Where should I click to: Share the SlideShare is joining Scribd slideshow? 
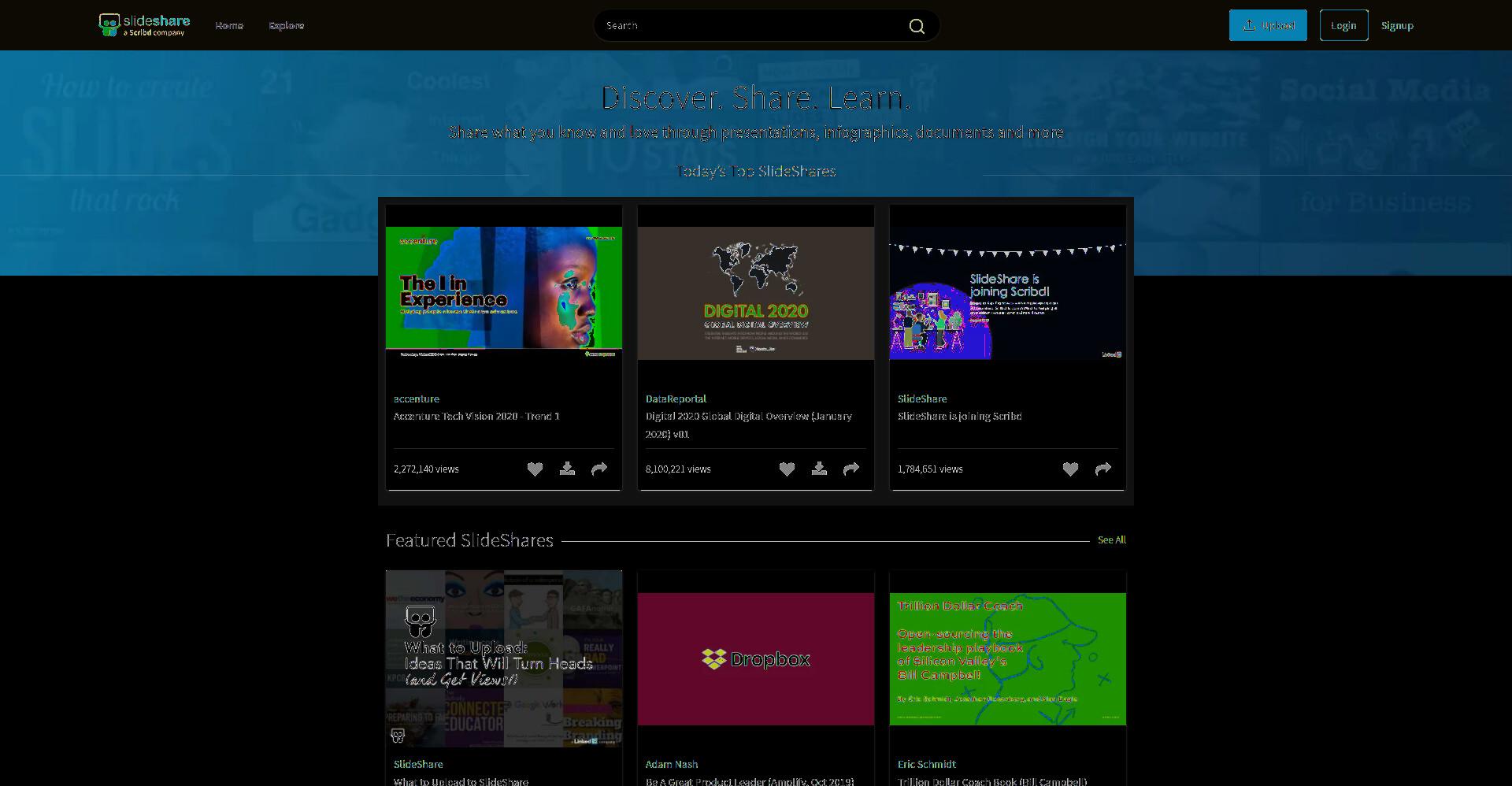pos(1103,469)
